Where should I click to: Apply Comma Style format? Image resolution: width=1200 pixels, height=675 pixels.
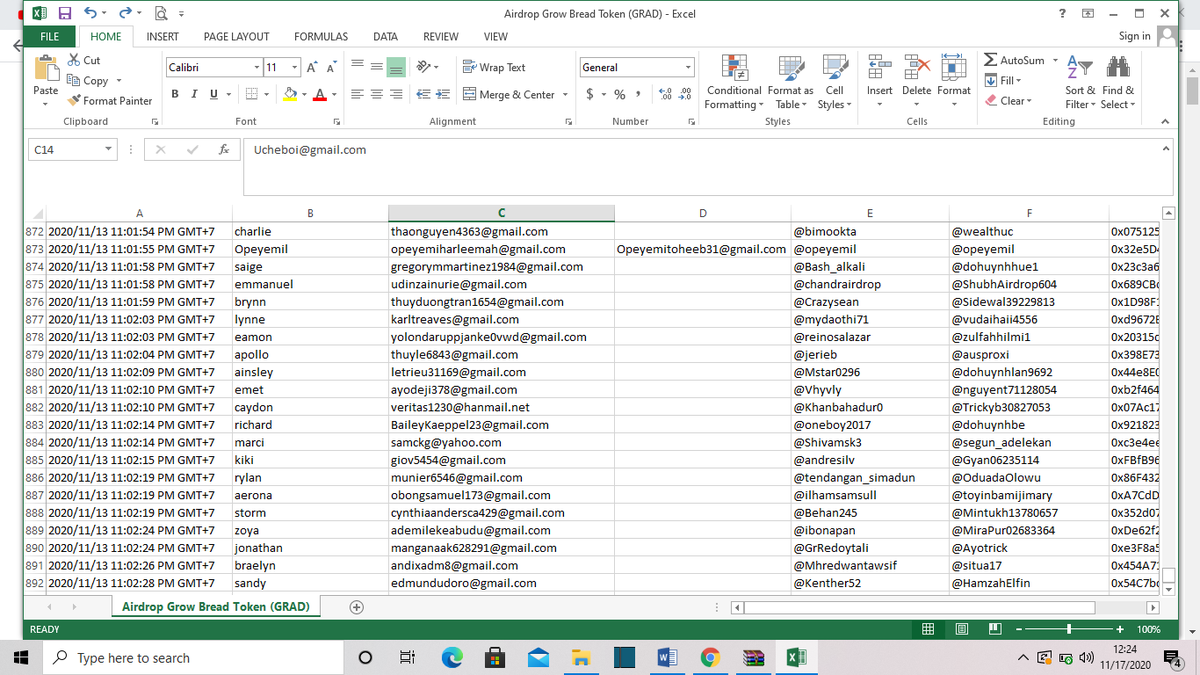(x=637, y=94)
